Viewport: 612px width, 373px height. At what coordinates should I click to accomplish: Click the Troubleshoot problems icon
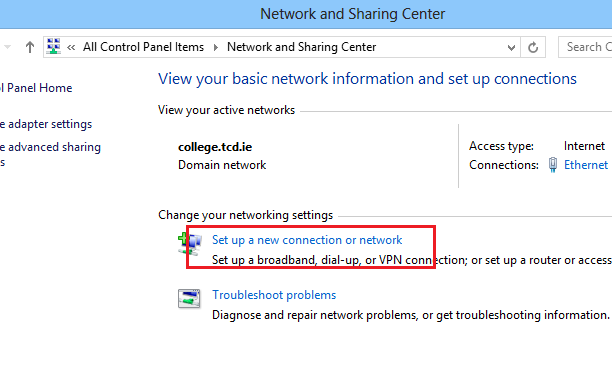click(189, 298)
